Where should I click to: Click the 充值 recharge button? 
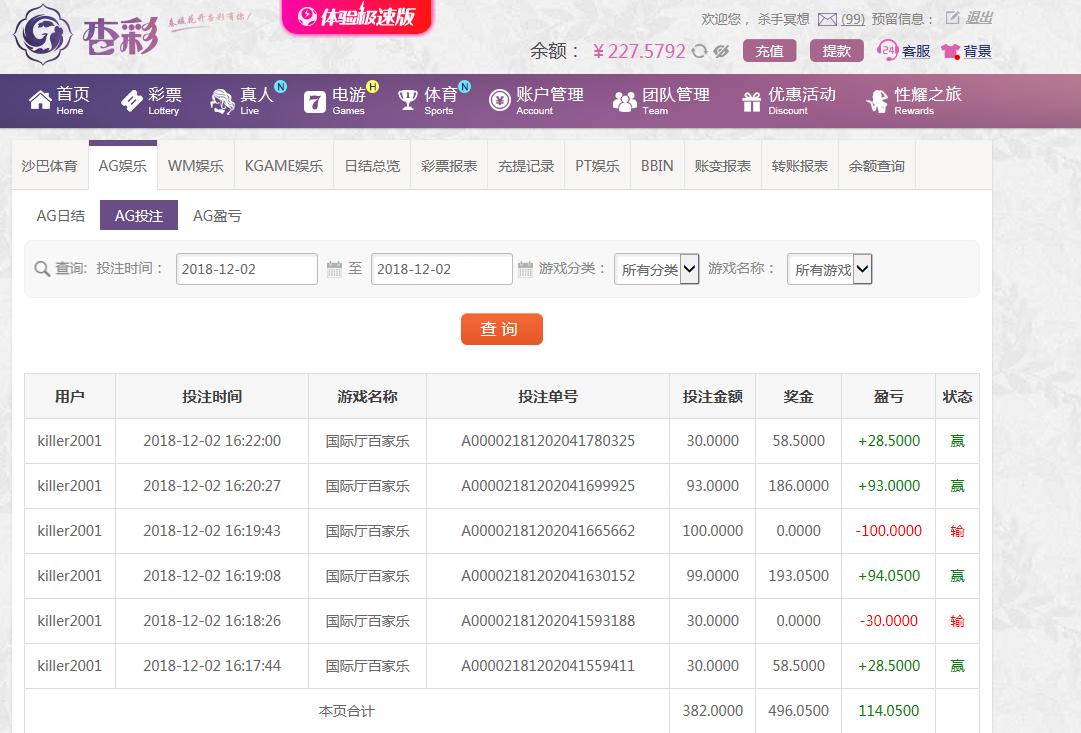pyautogui.click(x=769, y=51)
